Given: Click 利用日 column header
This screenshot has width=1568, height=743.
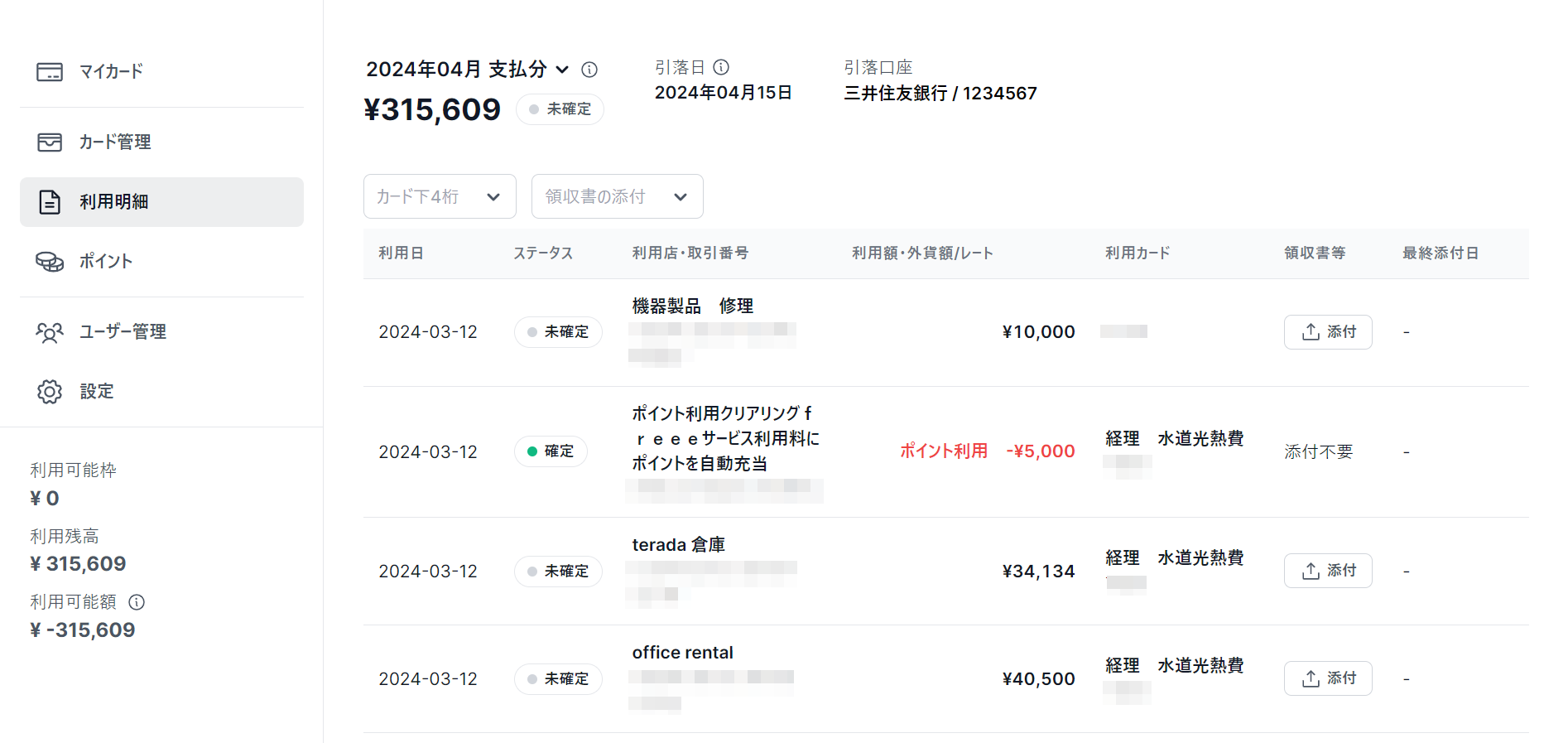Looking at the screenshot, I should 402,253.
